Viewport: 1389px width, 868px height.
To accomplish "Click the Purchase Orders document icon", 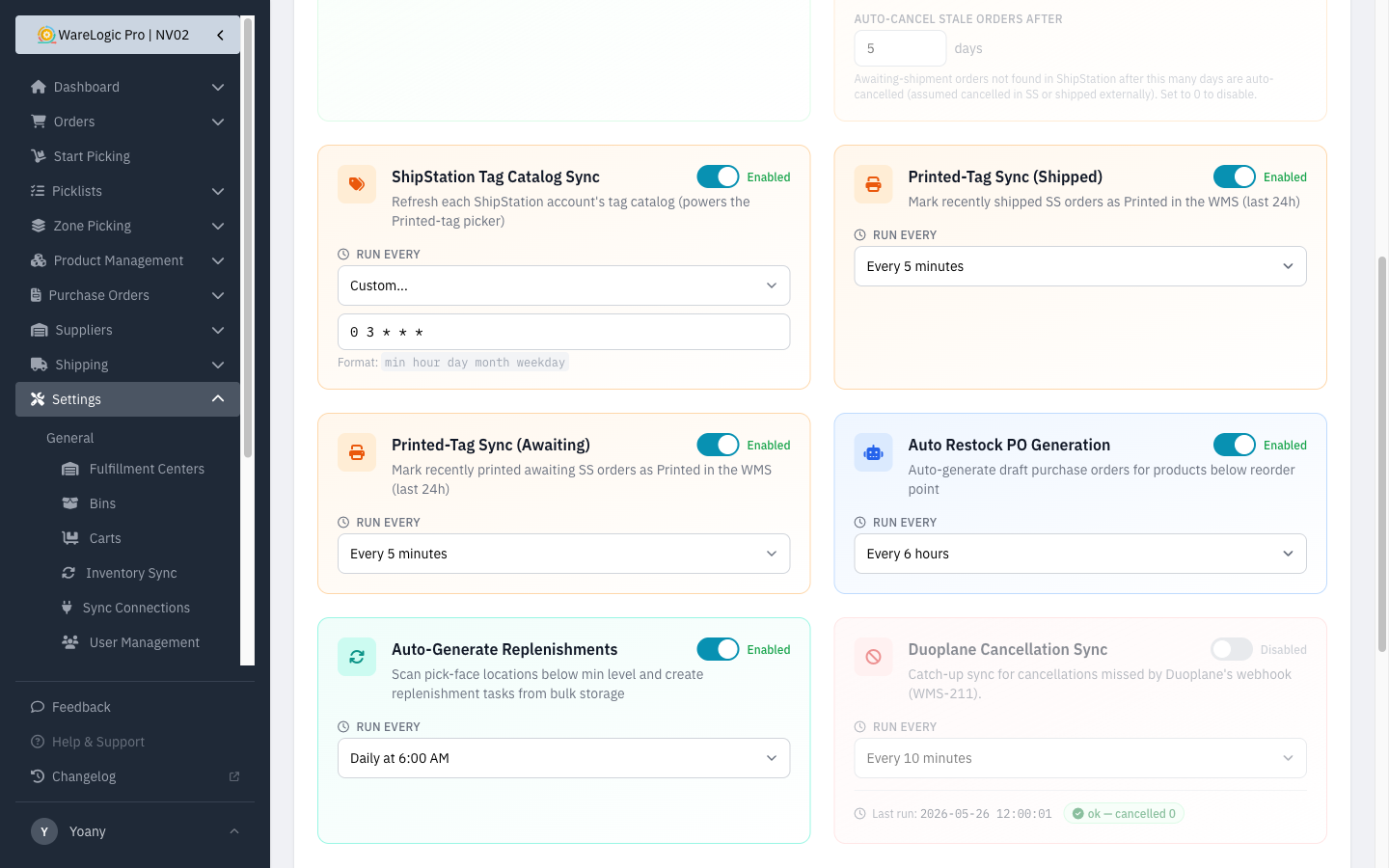I will point(36,295).
